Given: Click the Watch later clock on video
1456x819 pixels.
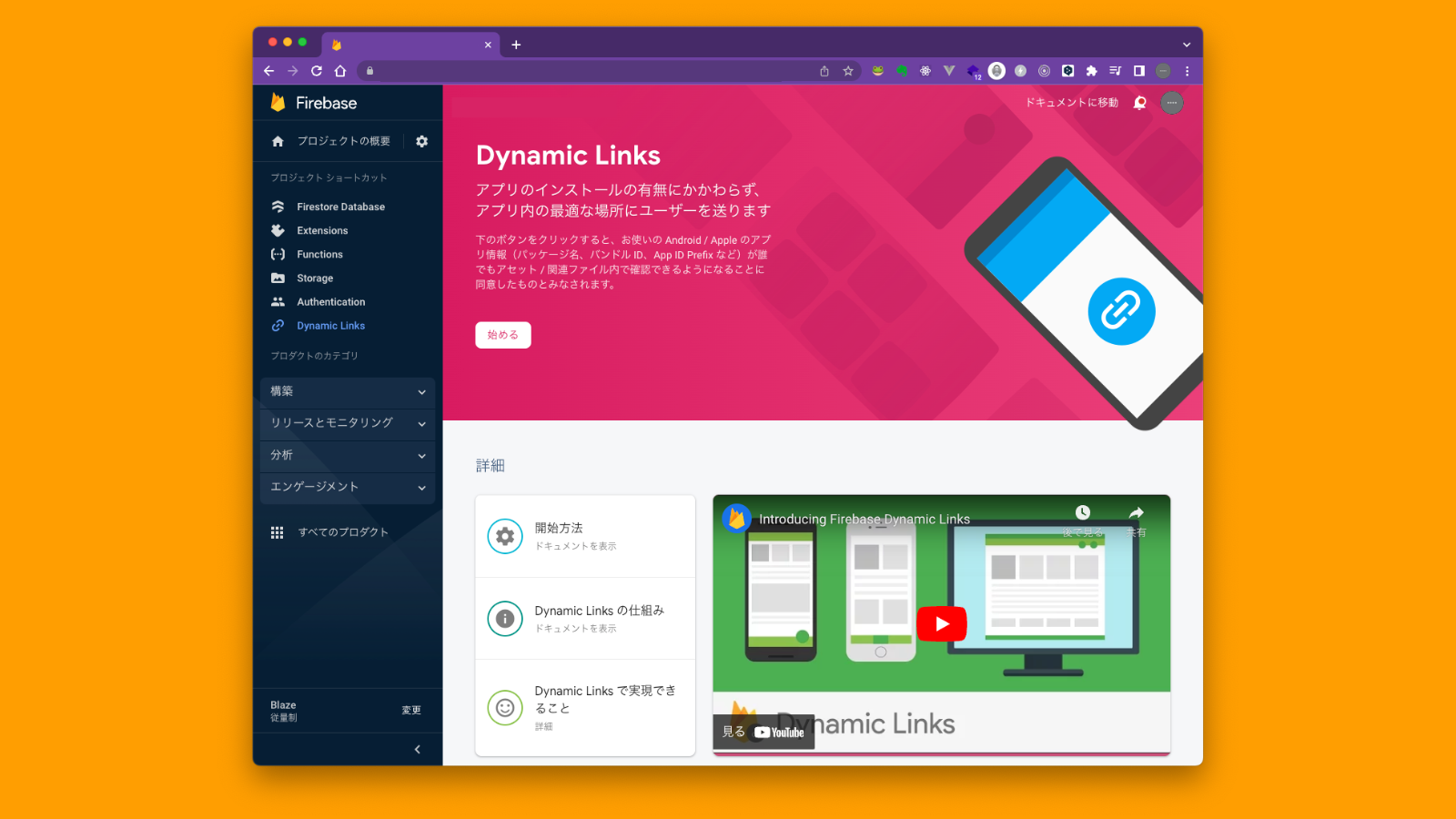Looking at the screenshot, I should [1082, 513].
